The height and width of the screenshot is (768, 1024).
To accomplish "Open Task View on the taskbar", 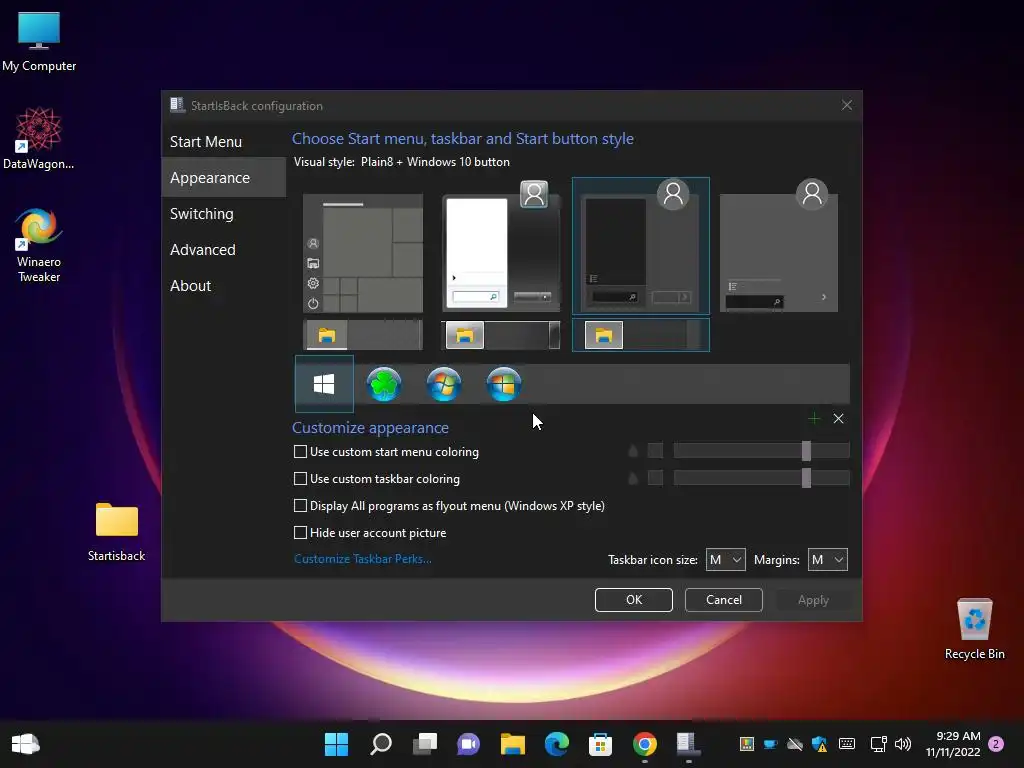I will (424, 744).
